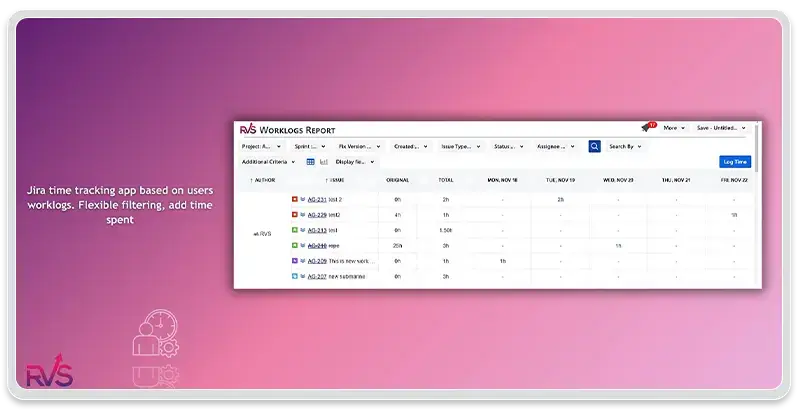Click the issue type icon for AG-207
Screen dimensions: 800x411
click(294, 276)
